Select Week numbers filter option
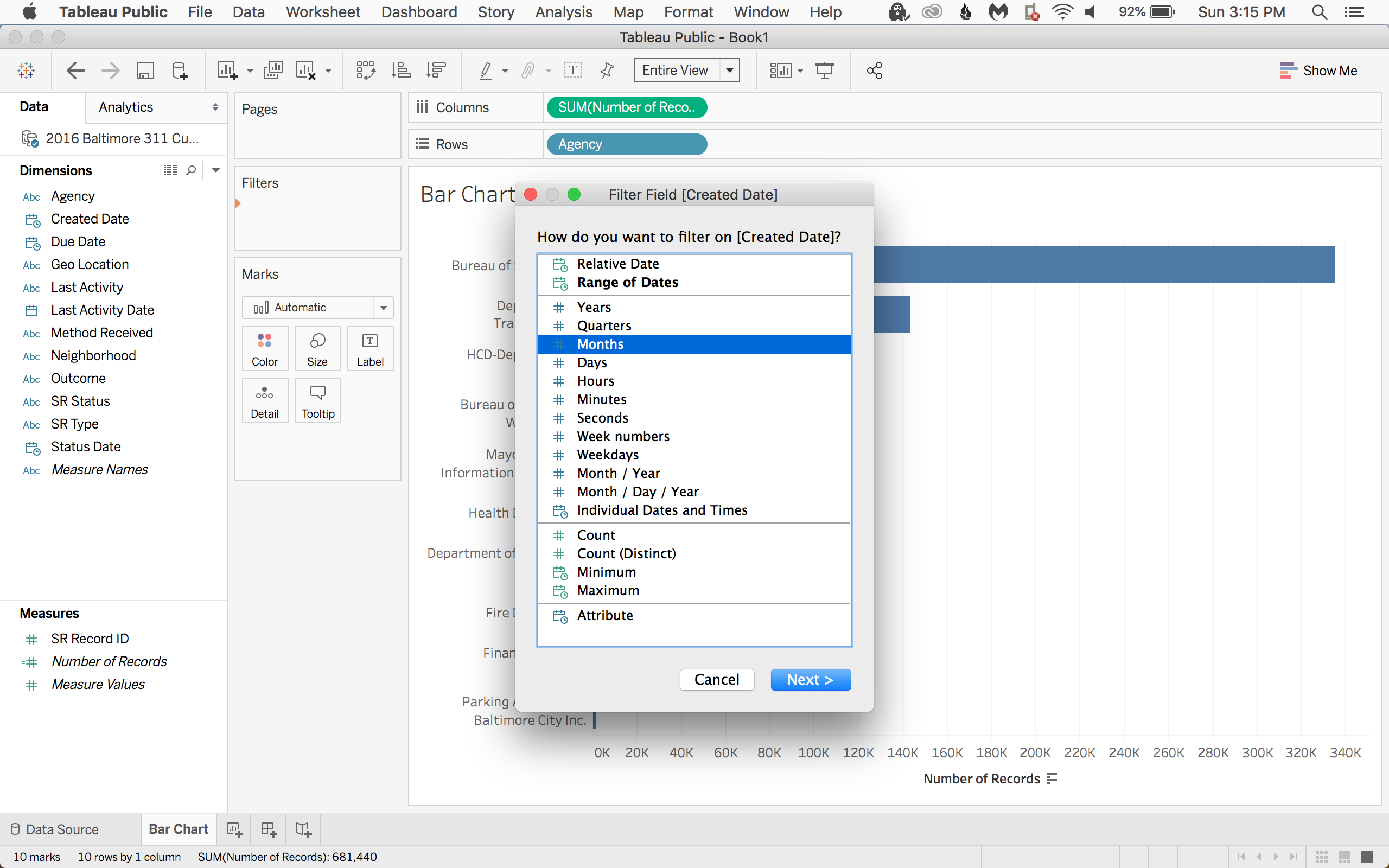This screenshot has width=1389, height=868. click(694, 436)
